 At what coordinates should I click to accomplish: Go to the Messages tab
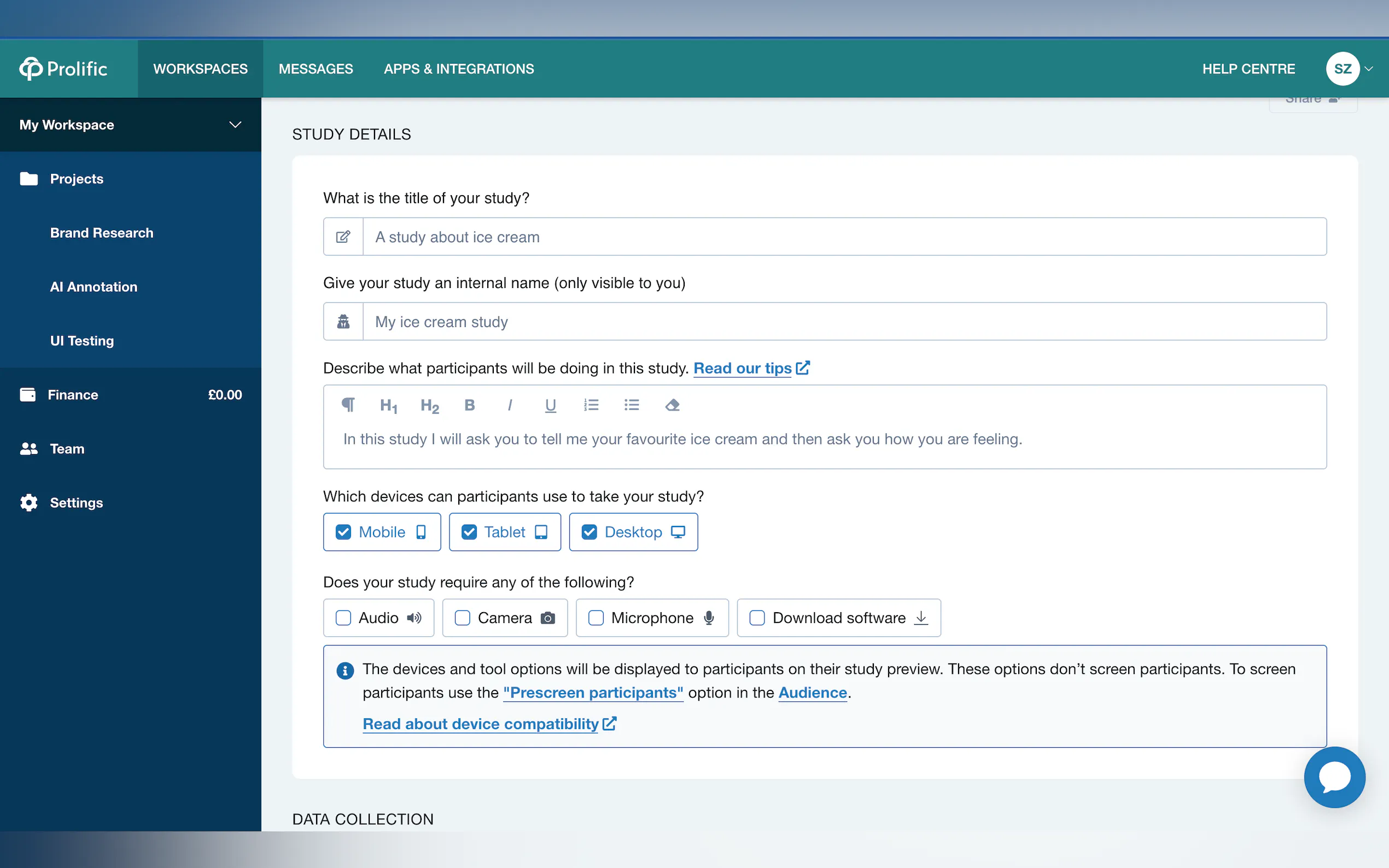(316, 69)
